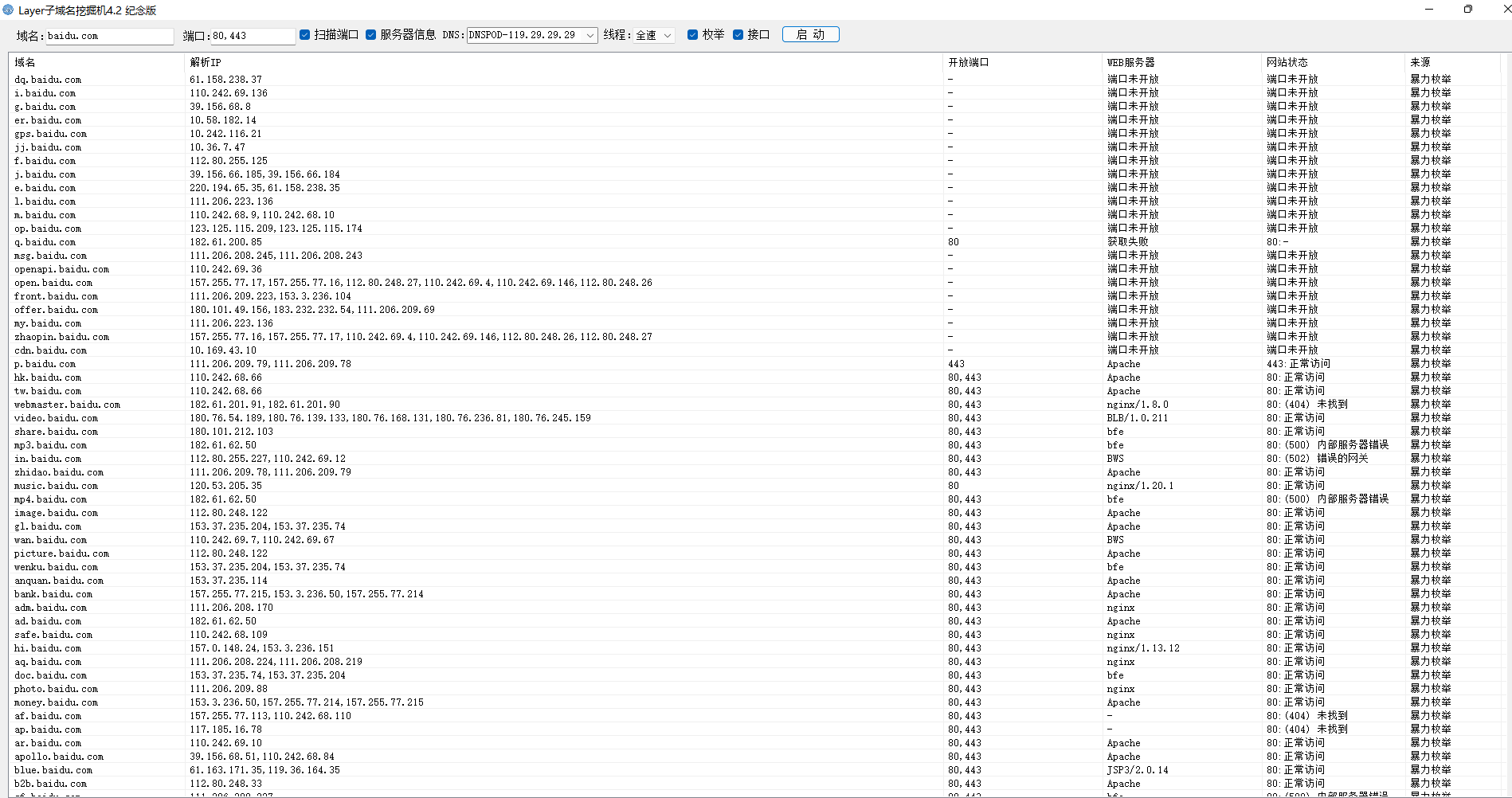Viewport: 1512px width, 798px height.
Task: Select row photo.baidu.com
Action: click(755, 689)
